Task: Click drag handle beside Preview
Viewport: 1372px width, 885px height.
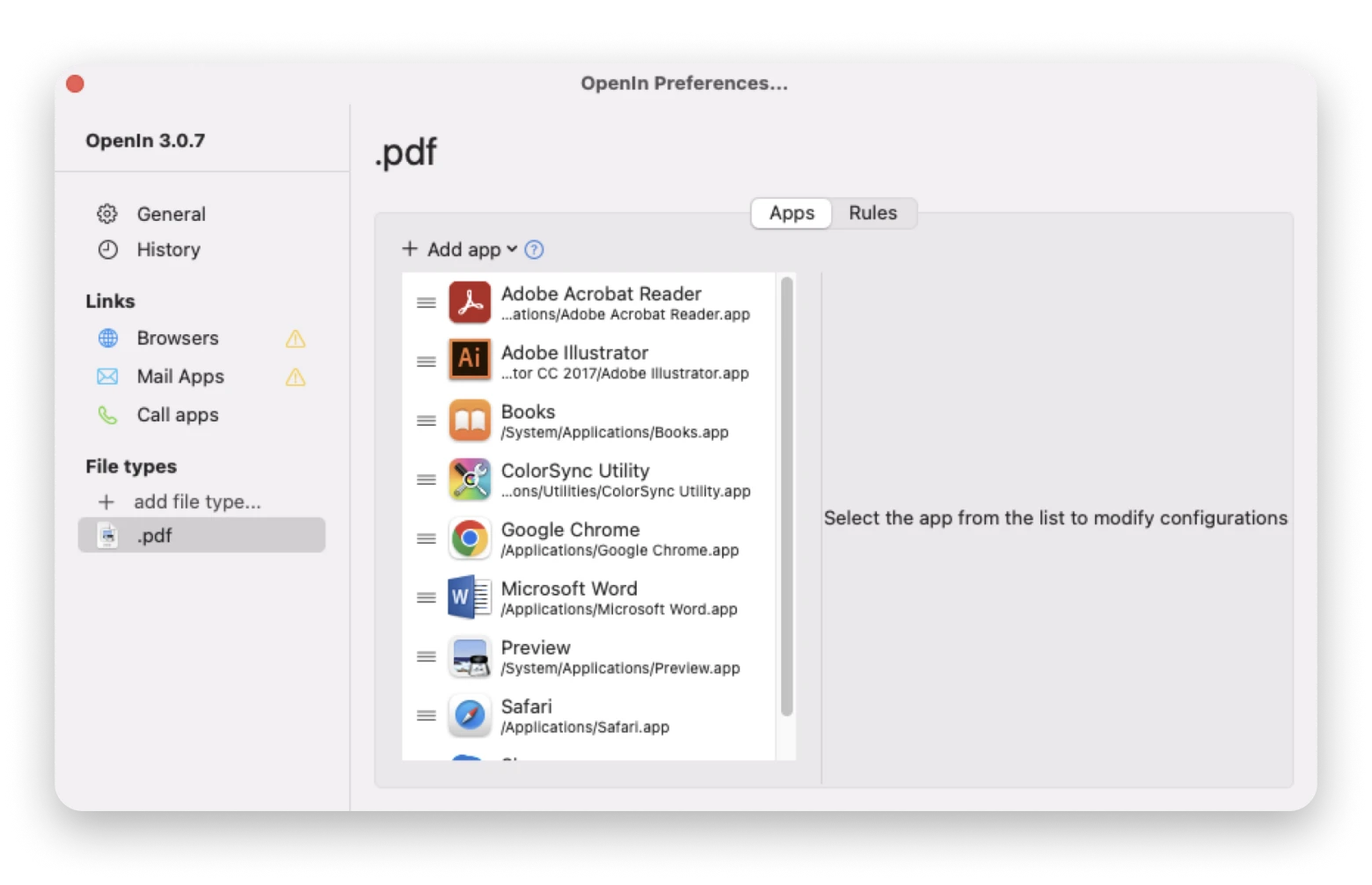Action: 427,656
